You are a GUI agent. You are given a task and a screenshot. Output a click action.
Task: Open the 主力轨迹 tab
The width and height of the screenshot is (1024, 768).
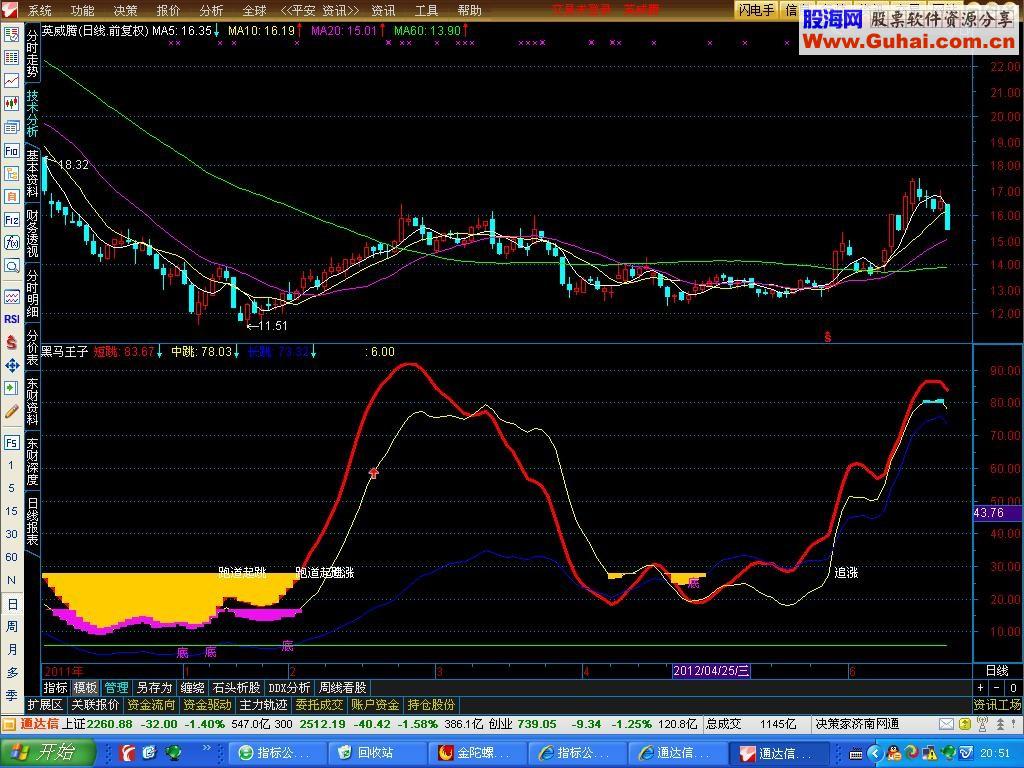[263, 705]
